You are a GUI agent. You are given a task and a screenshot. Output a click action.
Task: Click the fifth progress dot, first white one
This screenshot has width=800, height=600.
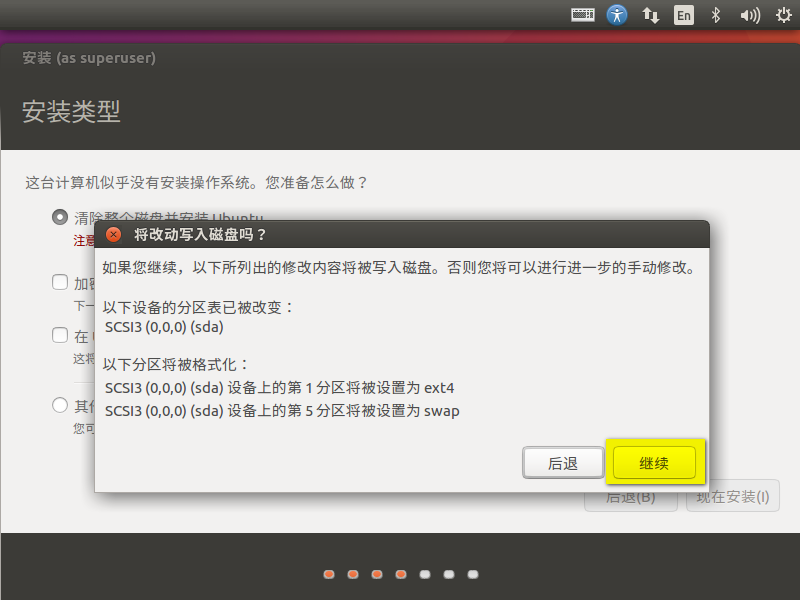[425, 574]
